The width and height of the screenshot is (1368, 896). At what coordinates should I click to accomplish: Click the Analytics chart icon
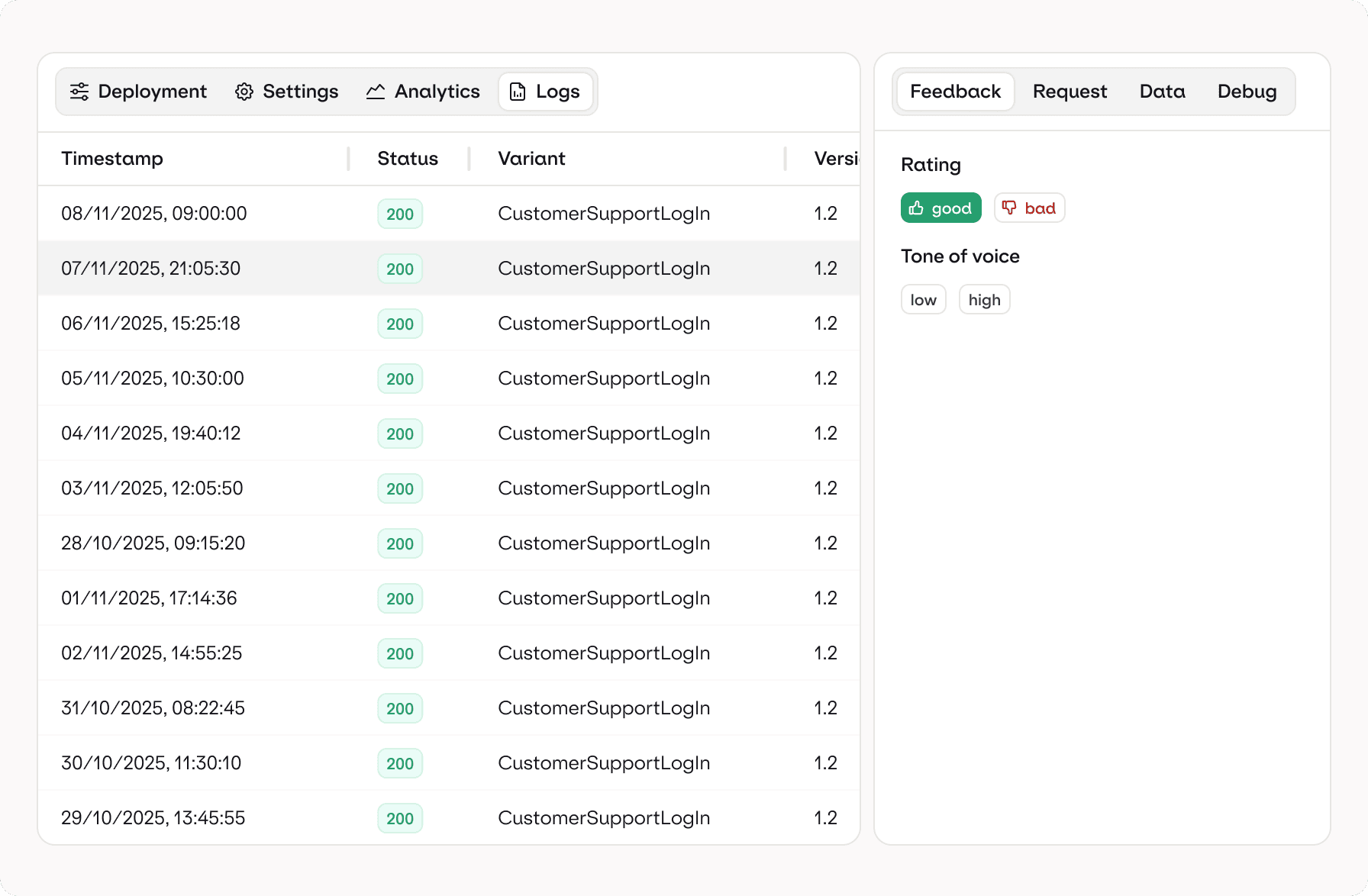pos(376,92)
